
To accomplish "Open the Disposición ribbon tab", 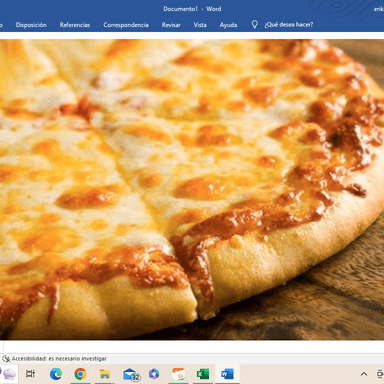I will tap(31, 25).
